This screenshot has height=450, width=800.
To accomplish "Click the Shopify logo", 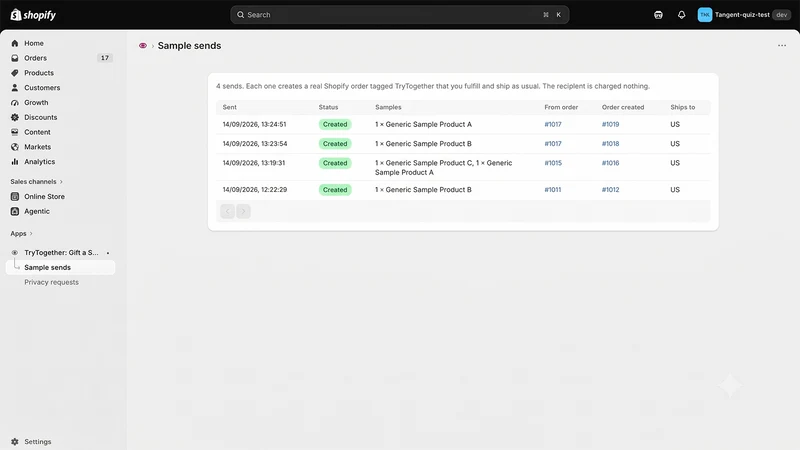I will click(x=33, y=15).
